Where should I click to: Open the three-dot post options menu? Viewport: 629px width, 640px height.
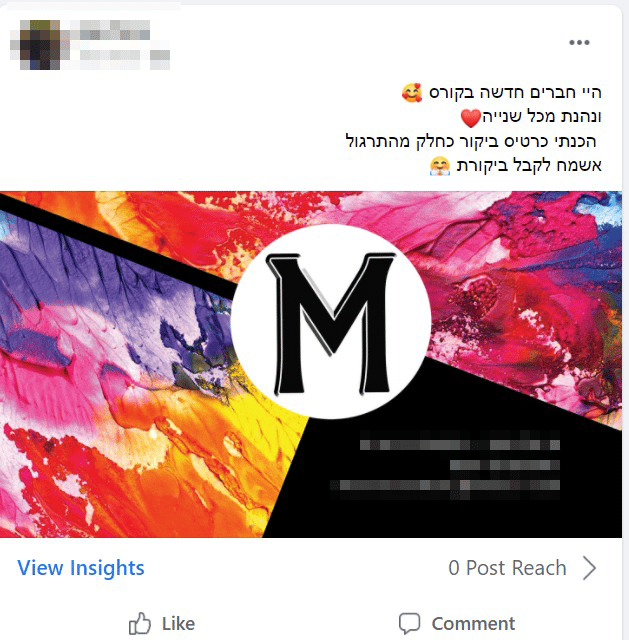(x=579, y=42)
